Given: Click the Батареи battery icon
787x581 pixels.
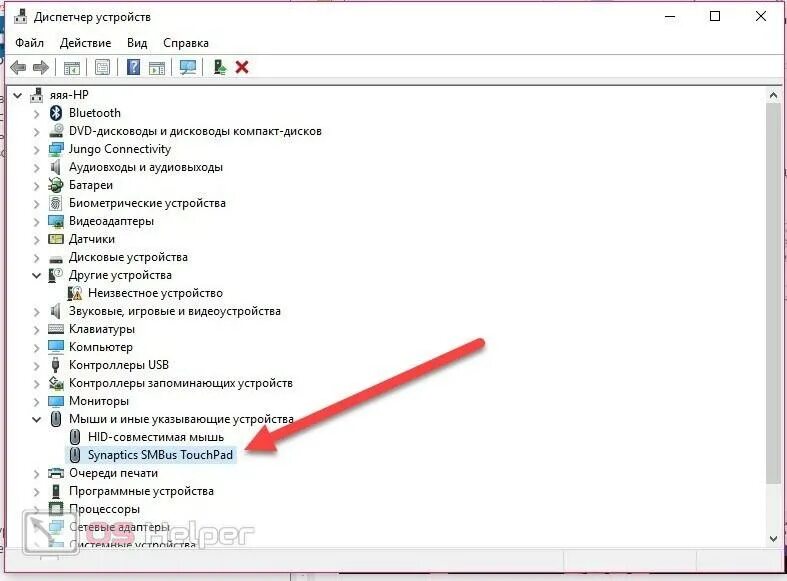Looking at the screenshot, I should [56, 185].
